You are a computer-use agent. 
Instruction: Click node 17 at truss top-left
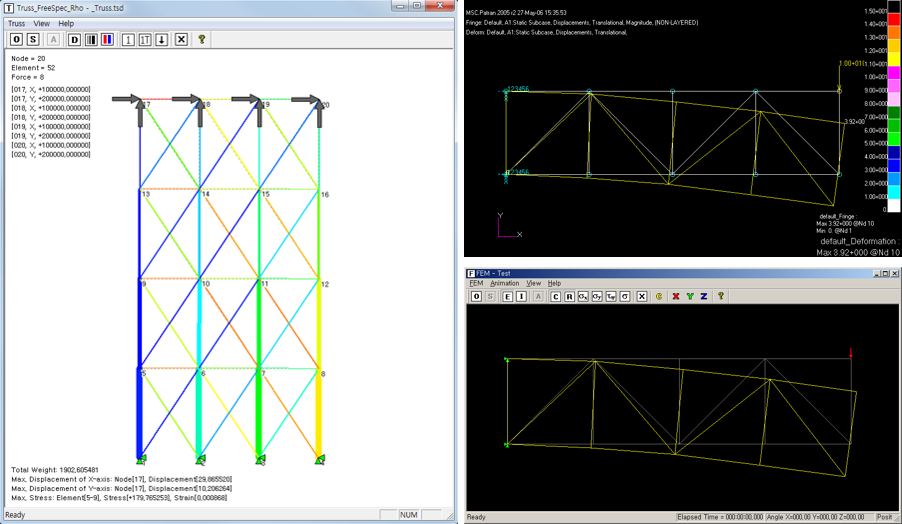point(141,104)
